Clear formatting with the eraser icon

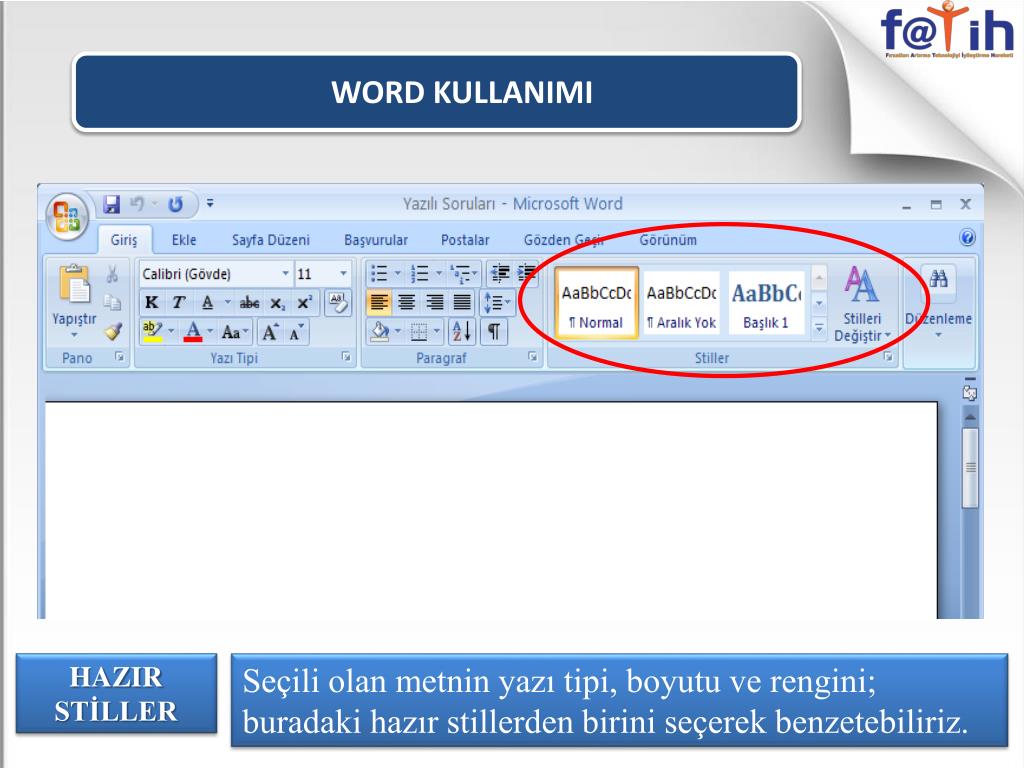point(338,303)
